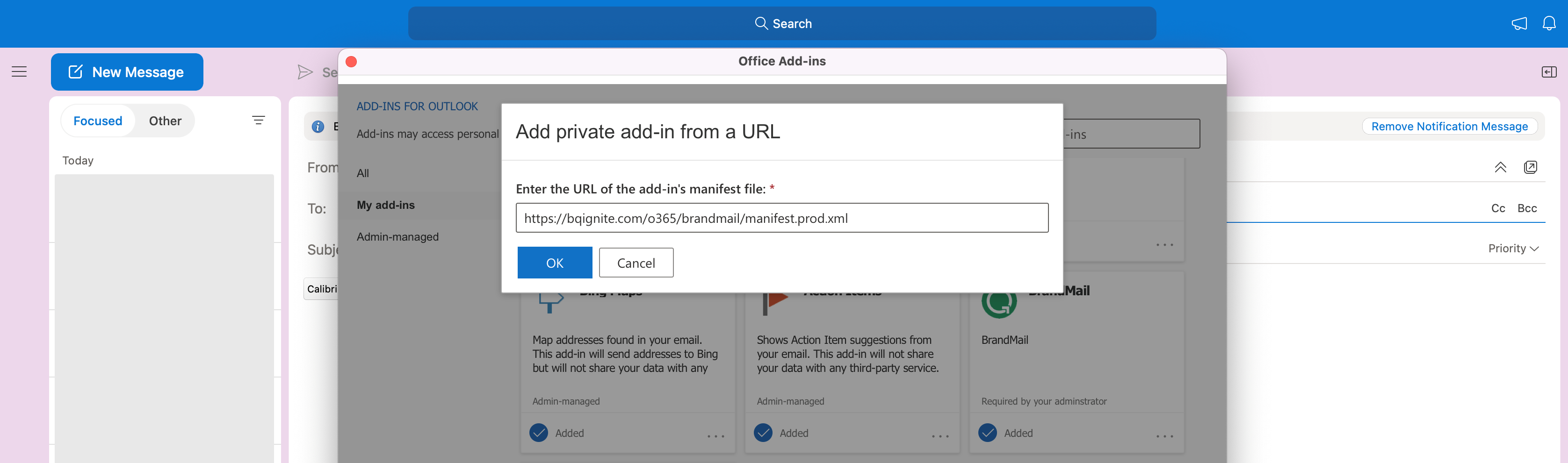Switch to the Focused inbox tab
Screen dimensions: 1568x463
click(x=98, y=121)
